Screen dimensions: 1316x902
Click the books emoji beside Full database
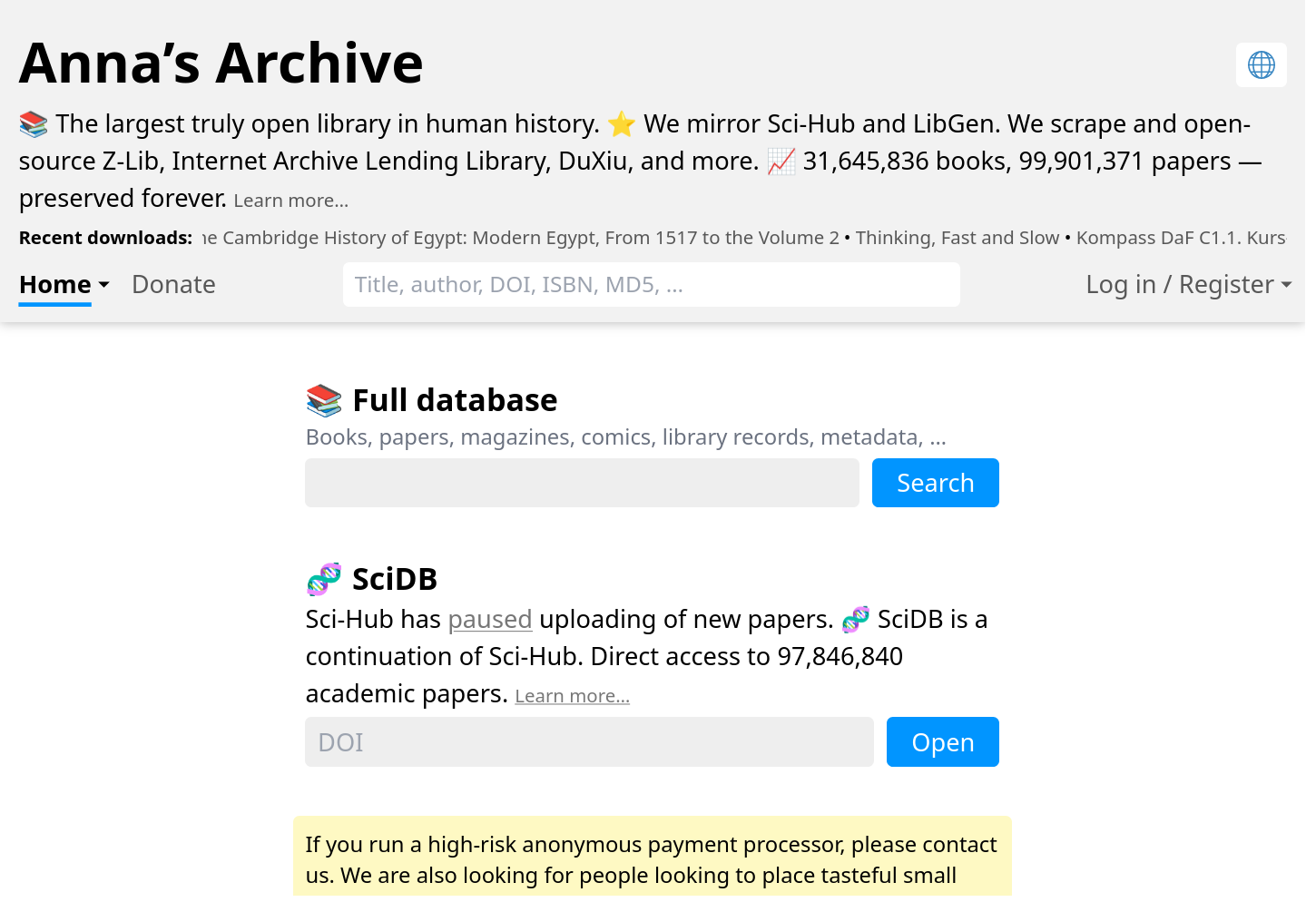point(324,400)
